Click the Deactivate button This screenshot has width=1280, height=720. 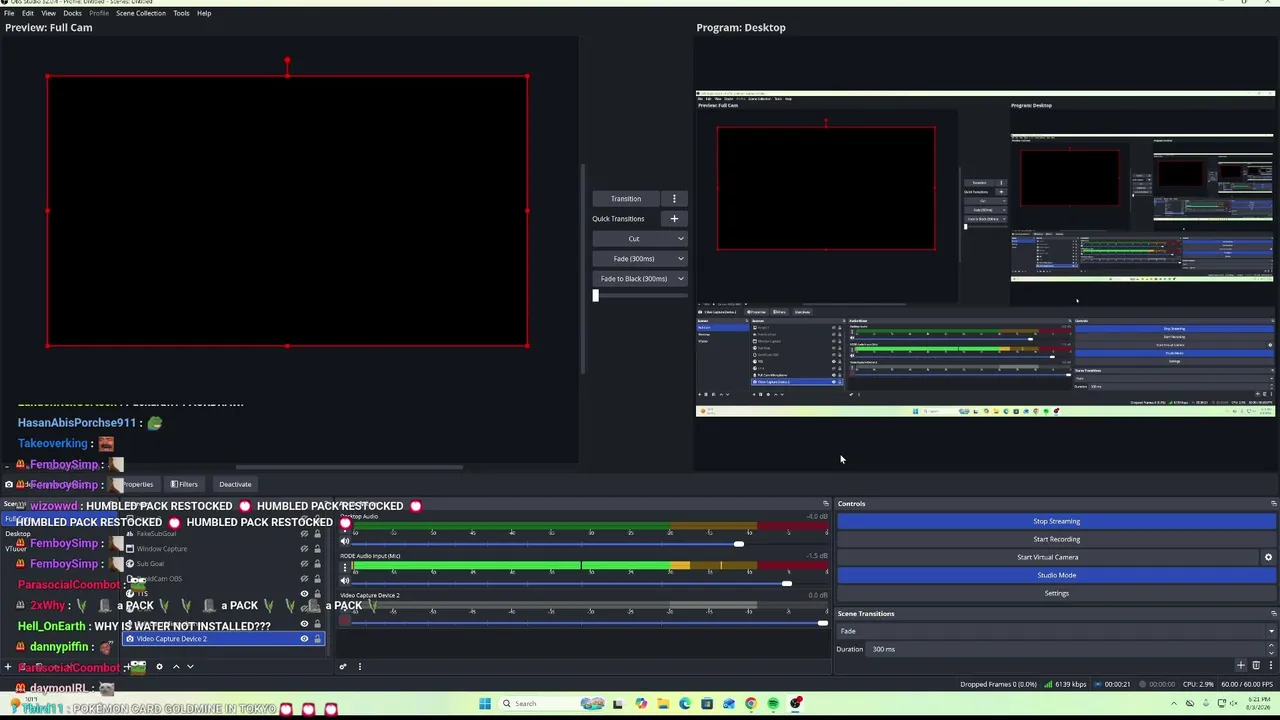(235, 484)
